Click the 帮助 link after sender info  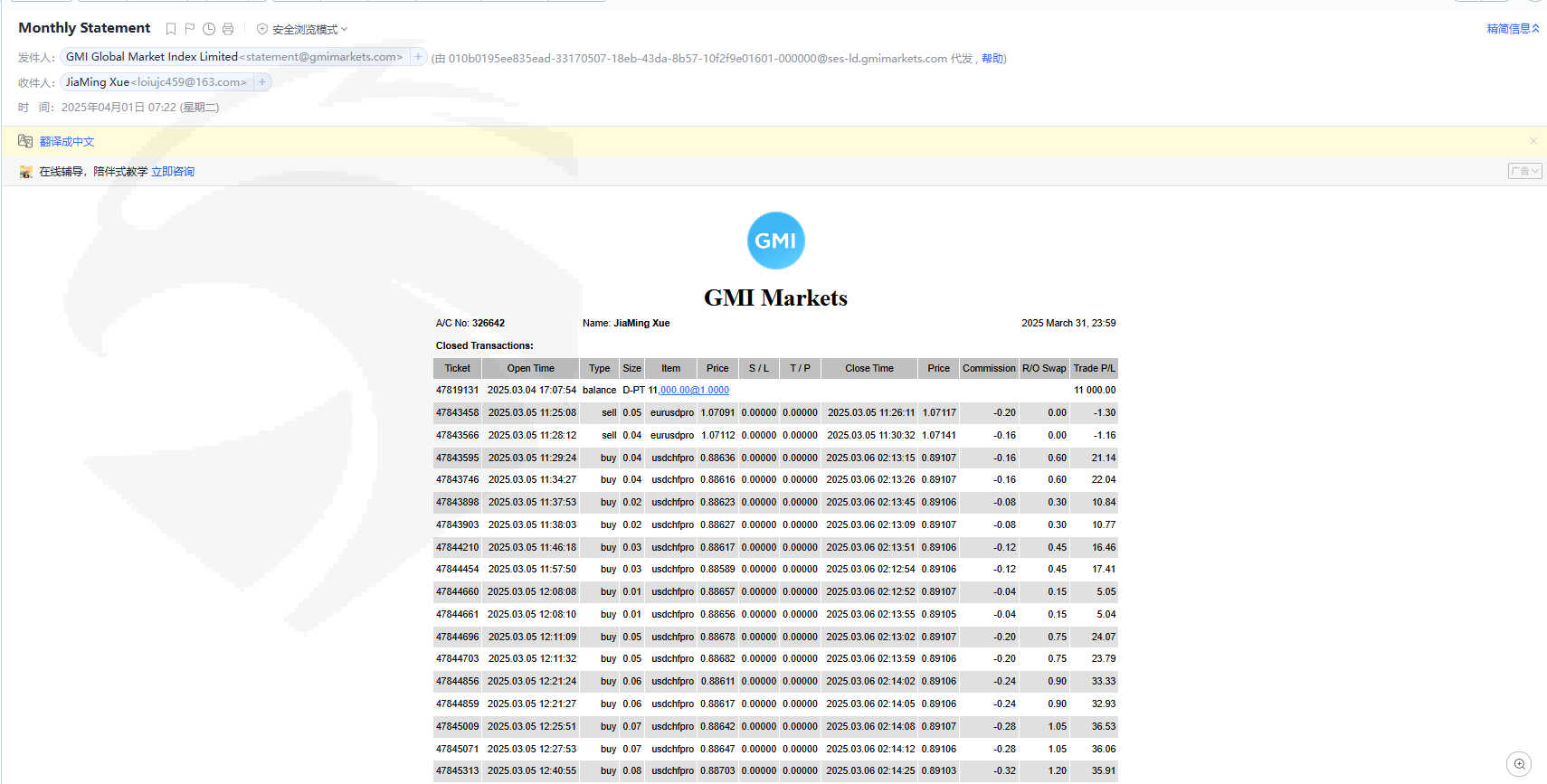pos(992,59)
